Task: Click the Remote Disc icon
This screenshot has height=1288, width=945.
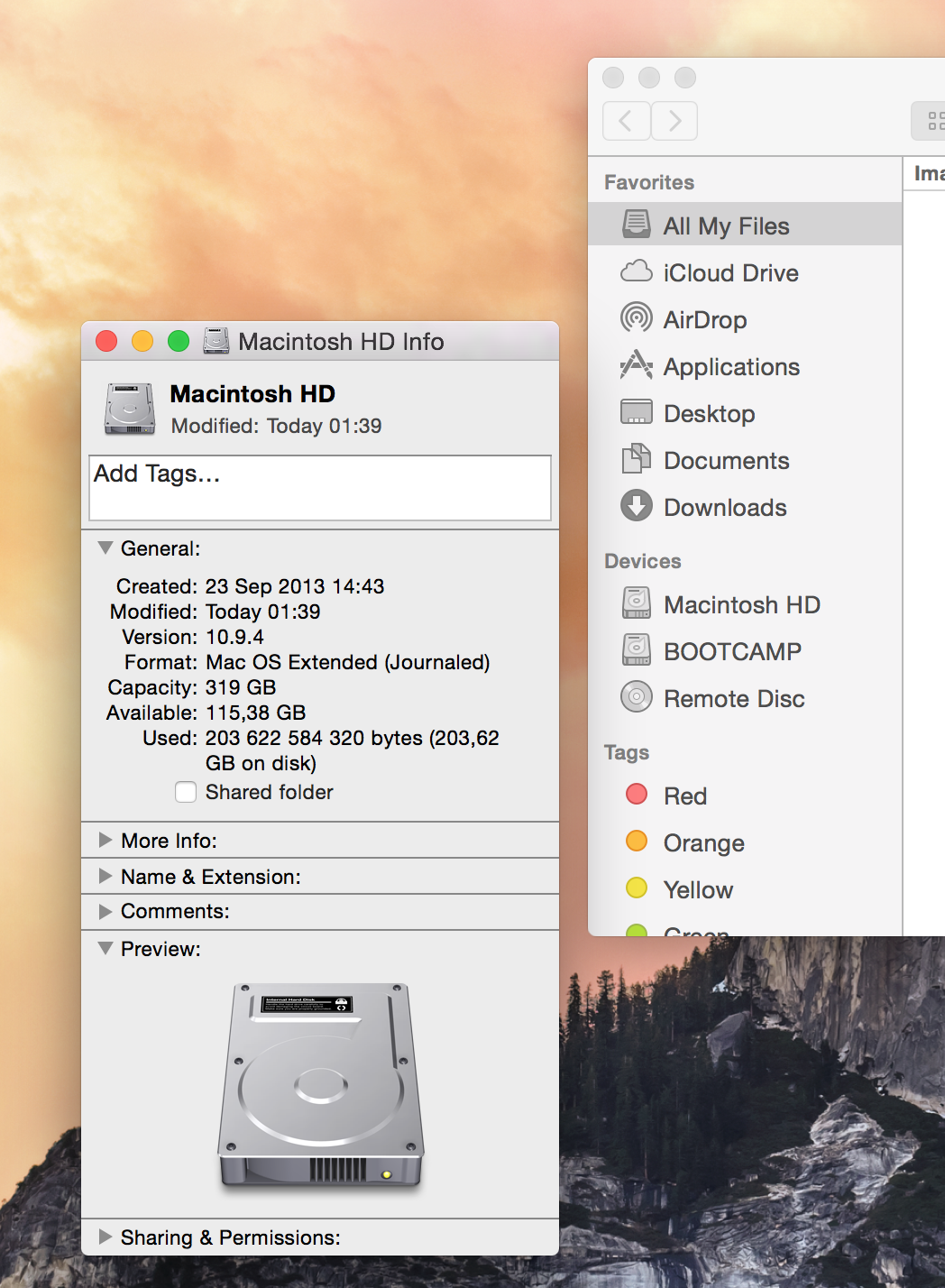Action: click(637, 696)
